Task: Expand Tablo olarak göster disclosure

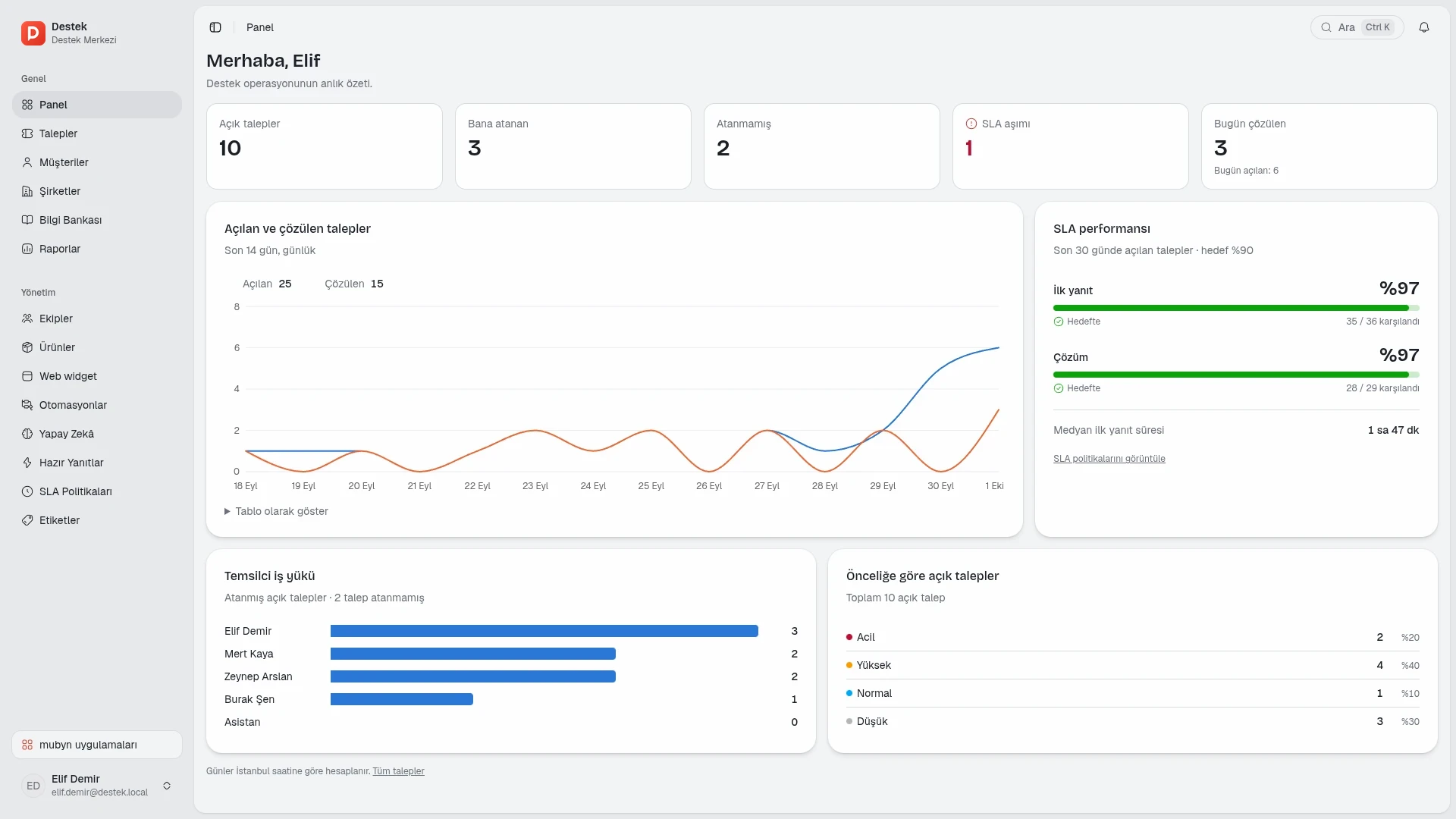Action: [x=276, y=511]
